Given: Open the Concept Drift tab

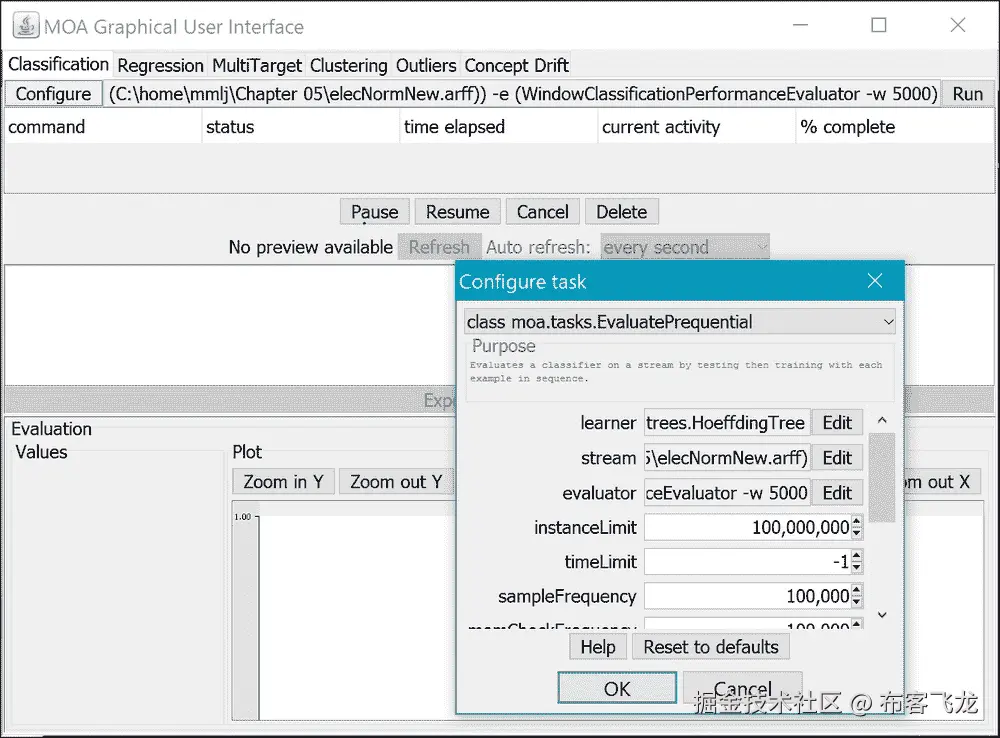Looking at the screenshot, I should click(517, 66).
